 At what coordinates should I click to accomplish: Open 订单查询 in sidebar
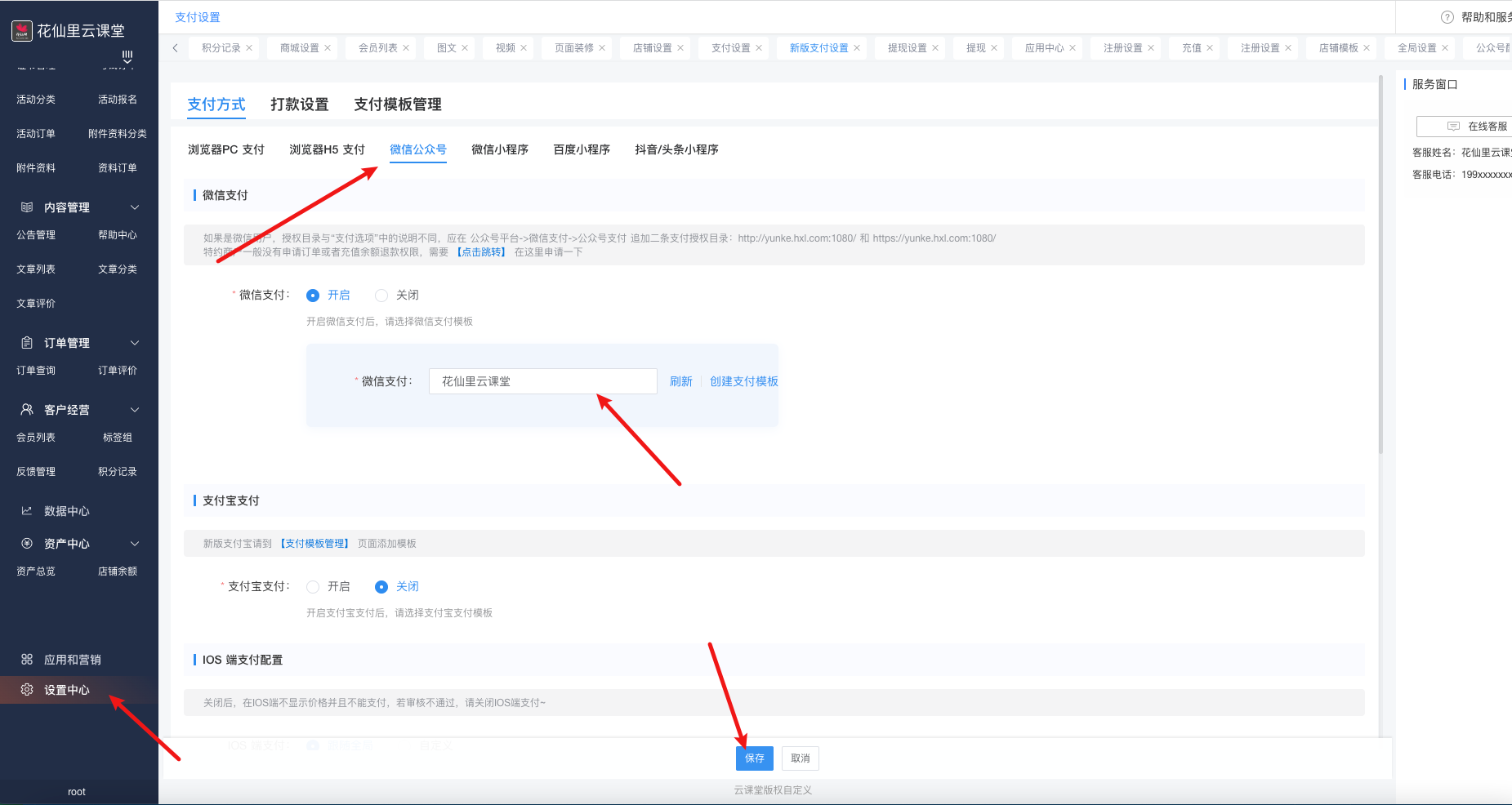point(36,371)
